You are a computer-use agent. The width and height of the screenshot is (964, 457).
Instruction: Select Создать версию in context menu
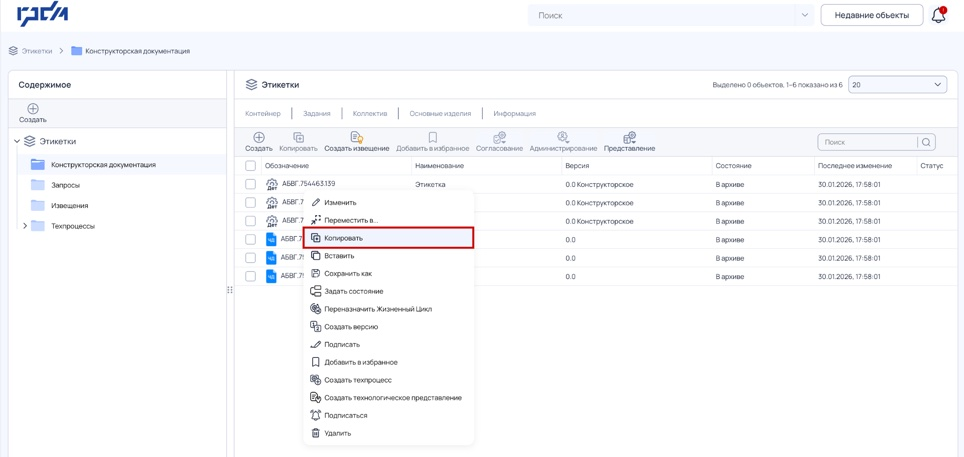click(389, 327)
